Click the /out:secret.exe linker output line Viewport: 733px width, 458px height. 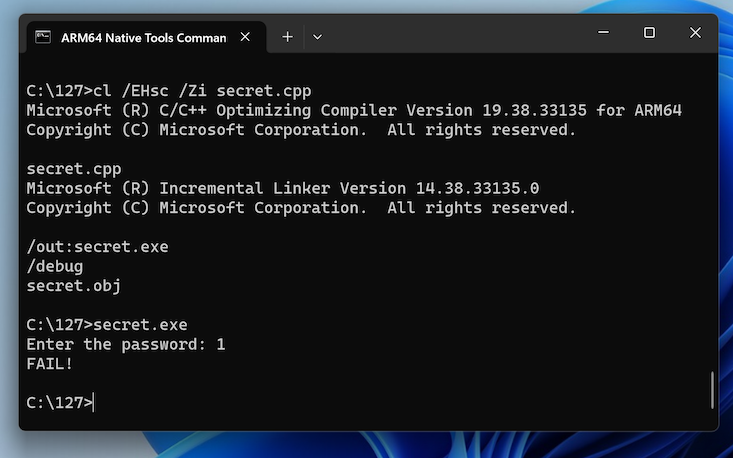(97, 247)
